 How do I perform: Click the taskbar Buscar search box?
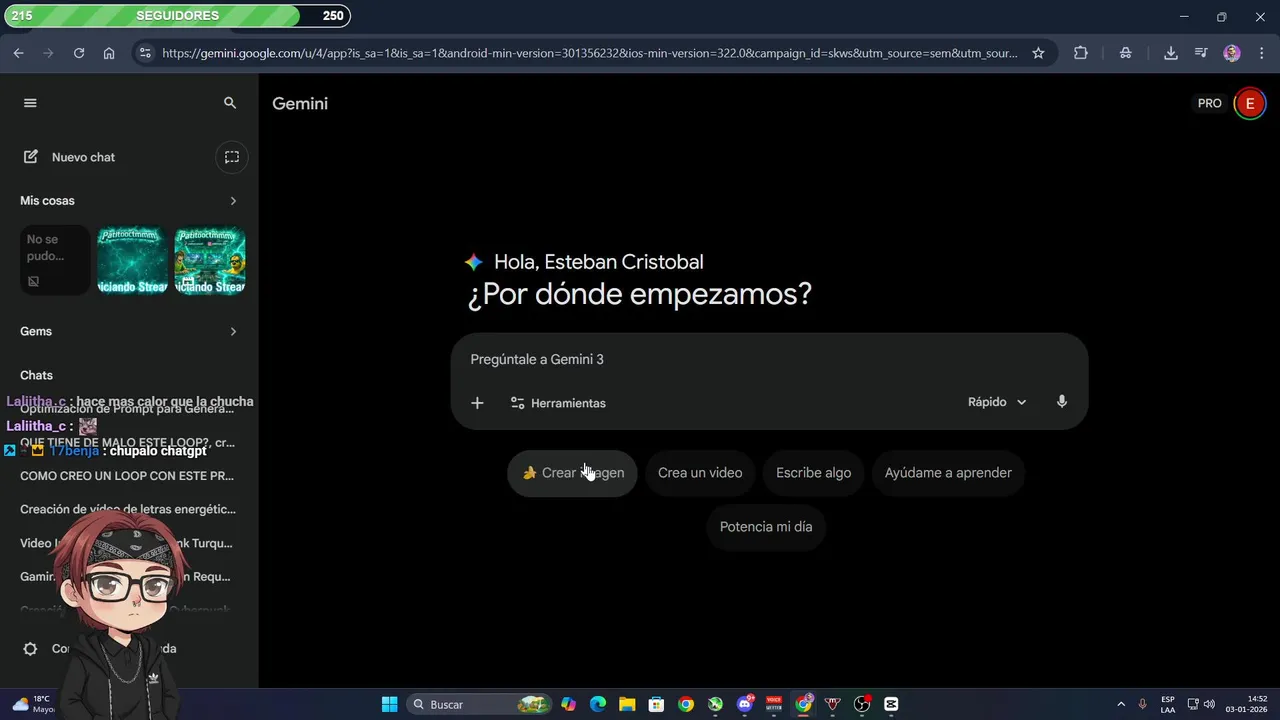[480, 704]
